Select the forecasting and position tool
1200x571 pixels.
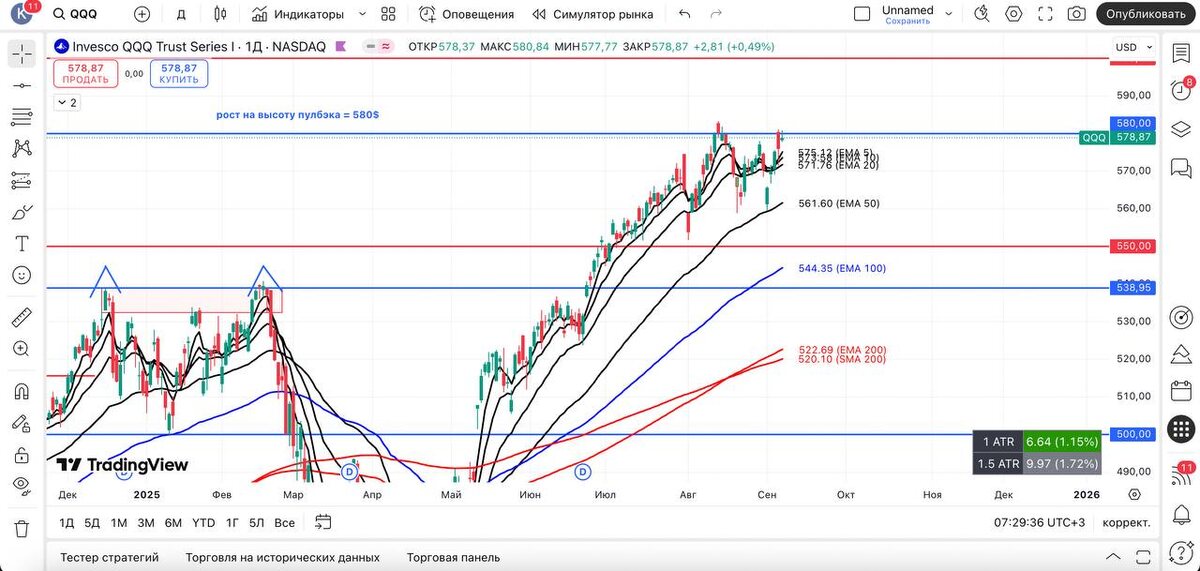click(21, 180)
